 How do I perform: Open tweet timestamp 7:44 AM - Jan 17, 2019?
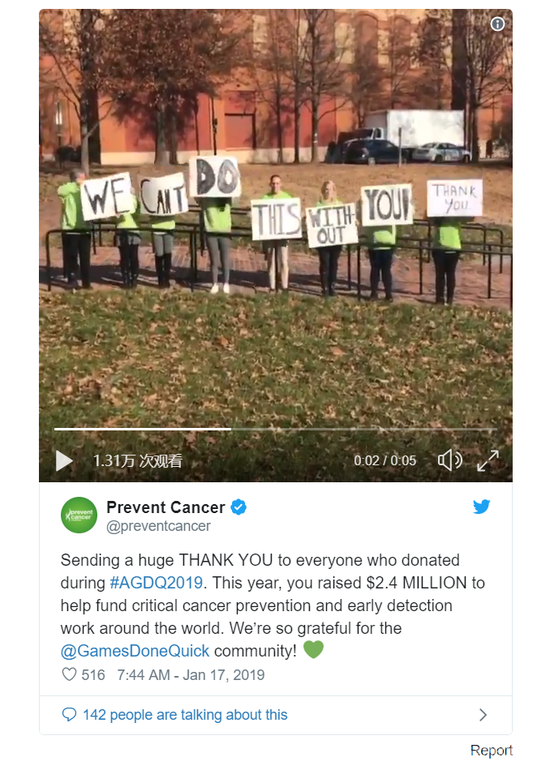(191, 675)
